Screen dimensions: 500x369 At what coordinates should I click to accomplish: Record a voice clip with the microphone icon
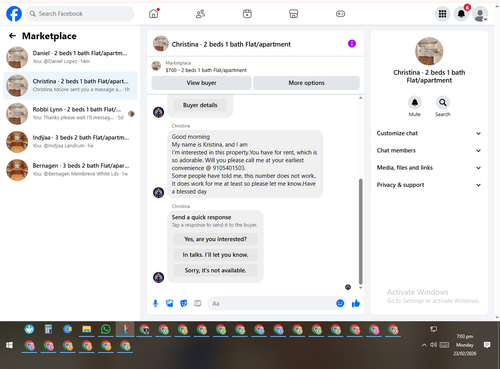[x=155, y=303]
